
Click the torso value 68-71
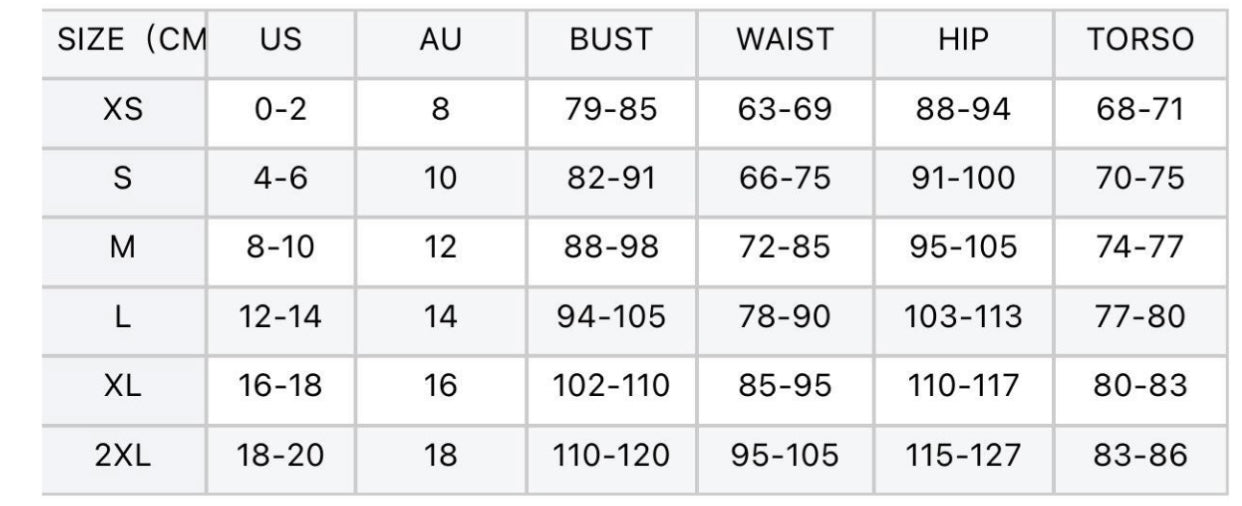(1140, 109)
